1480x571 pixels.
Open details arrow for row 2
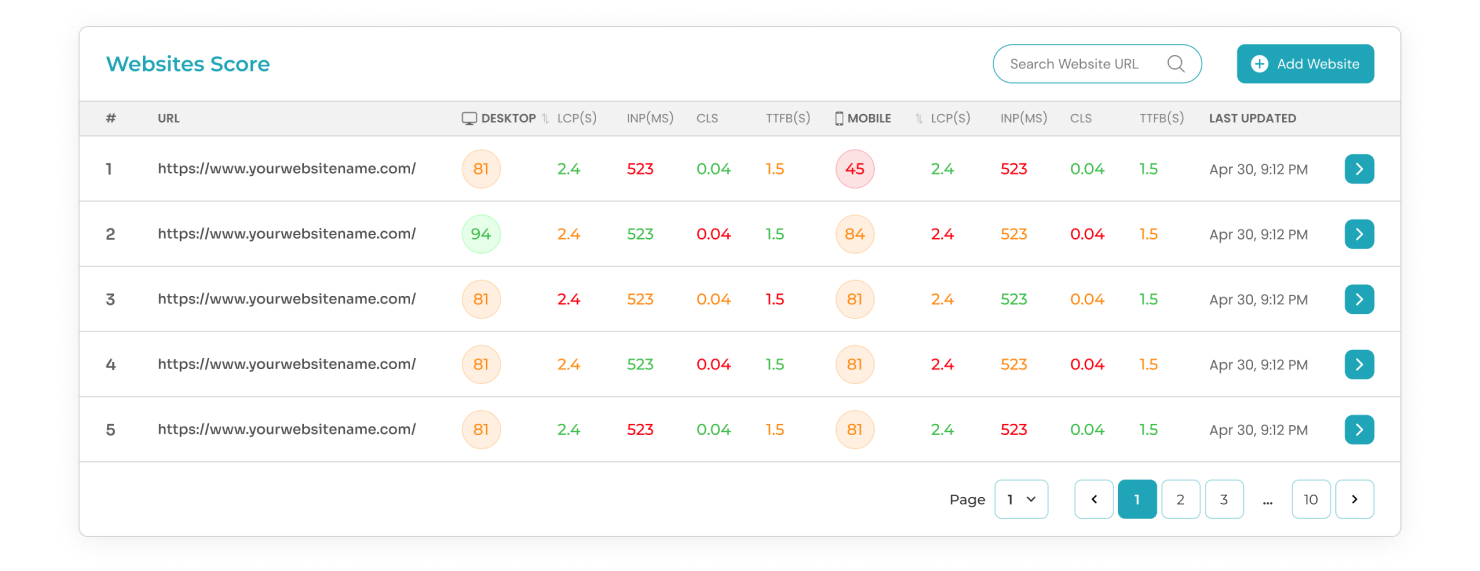1359,234
